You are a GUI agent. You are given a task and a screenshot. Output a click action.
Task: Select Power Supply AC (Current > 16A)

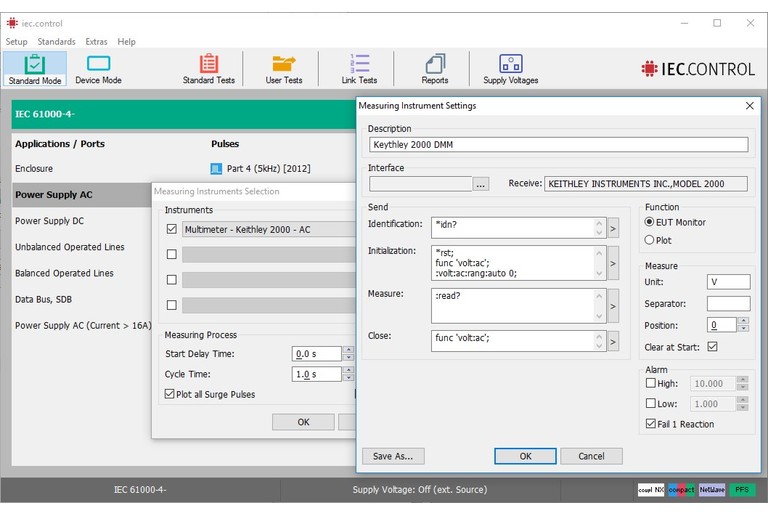83,325
